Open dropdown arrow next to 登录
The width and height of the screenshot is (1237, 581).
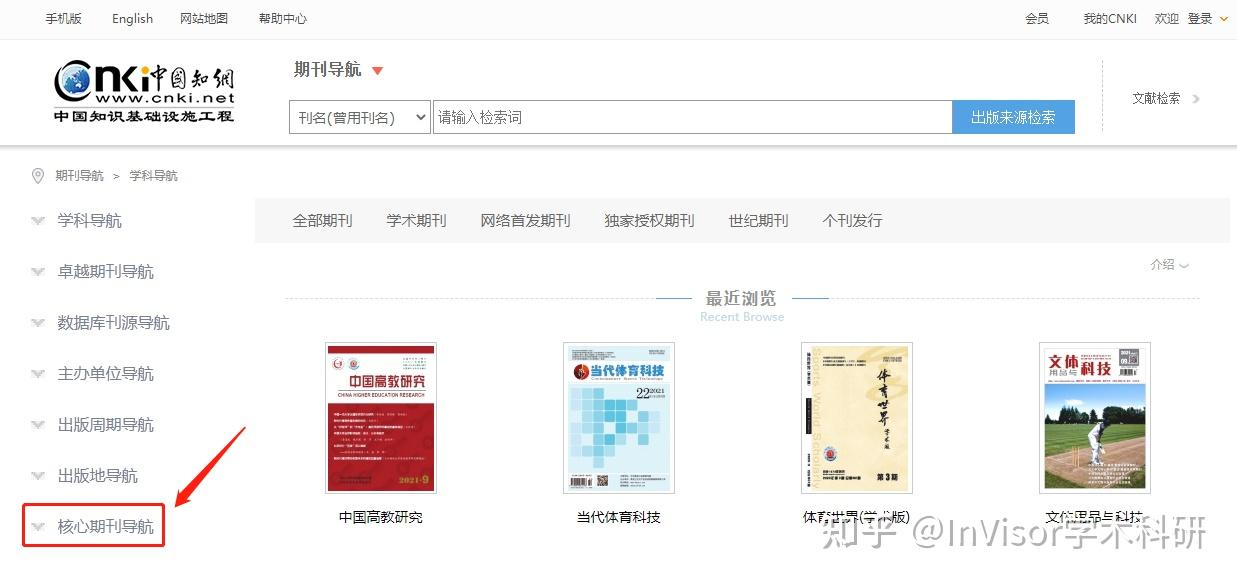pyautogui.click(x=1224, y=18)
